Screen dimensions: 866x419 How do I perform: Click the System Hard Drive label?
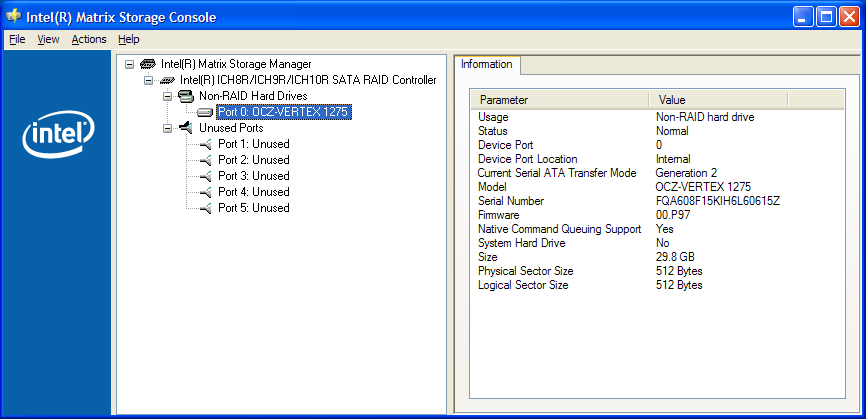click(521, 243)
